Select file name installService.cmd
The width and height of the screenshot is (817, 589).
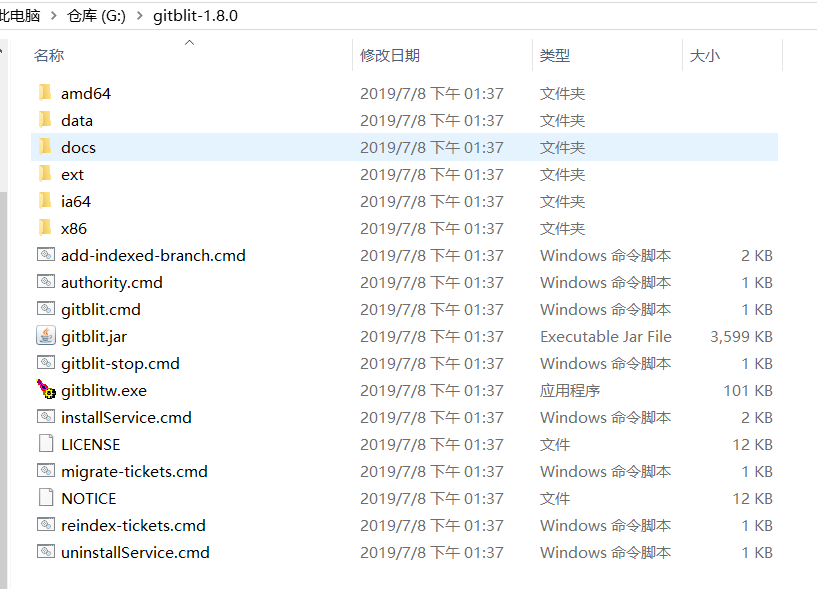(x=126, y=418)
